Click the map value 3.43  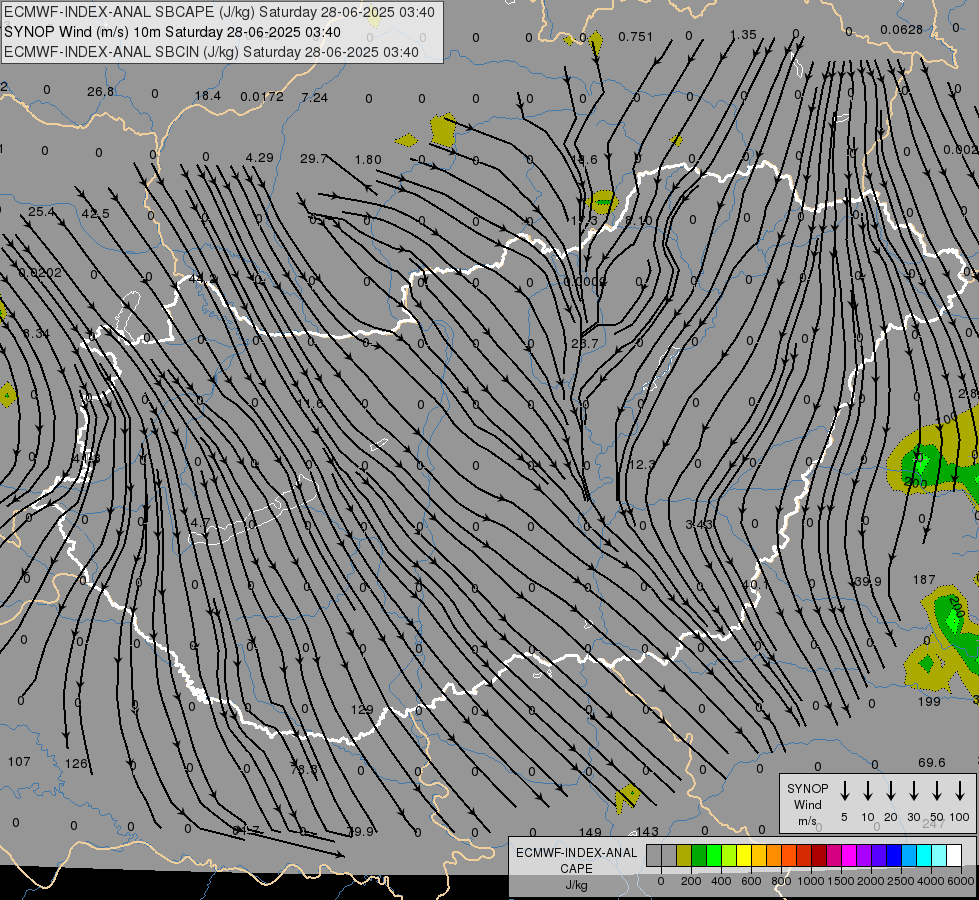coord(699,525)
